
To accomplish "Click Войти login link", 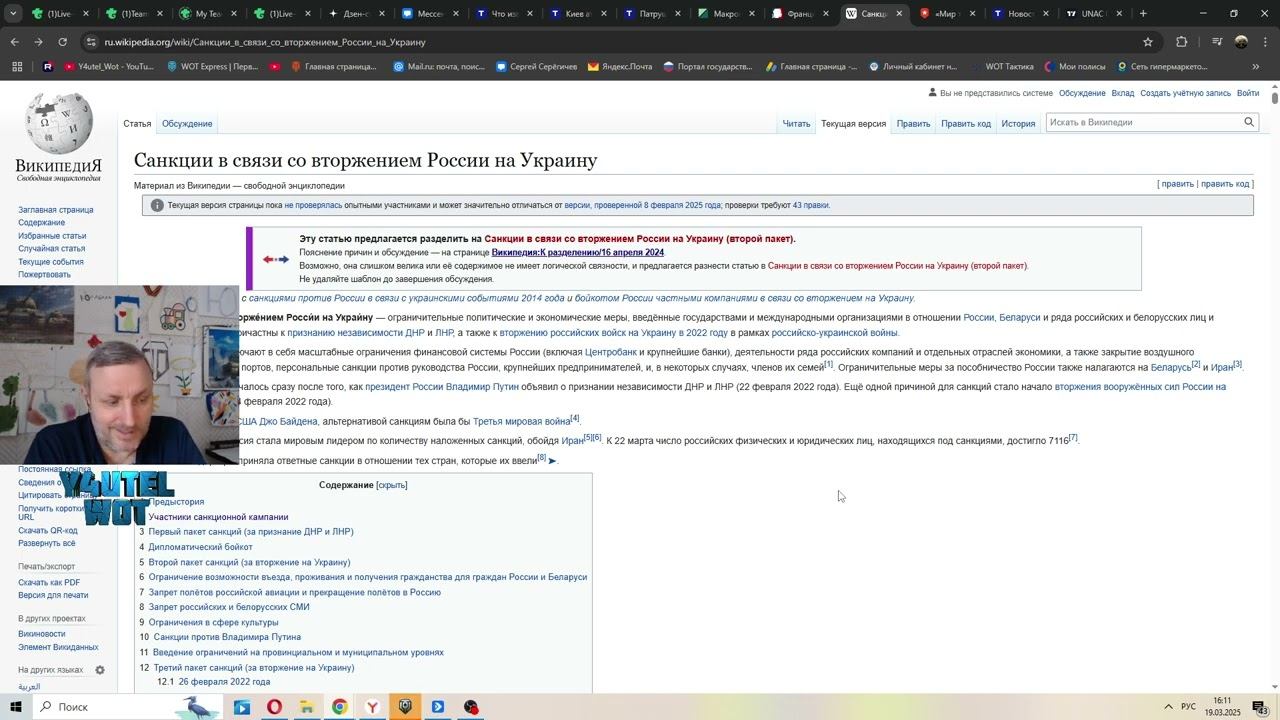I will (1248, 93).
